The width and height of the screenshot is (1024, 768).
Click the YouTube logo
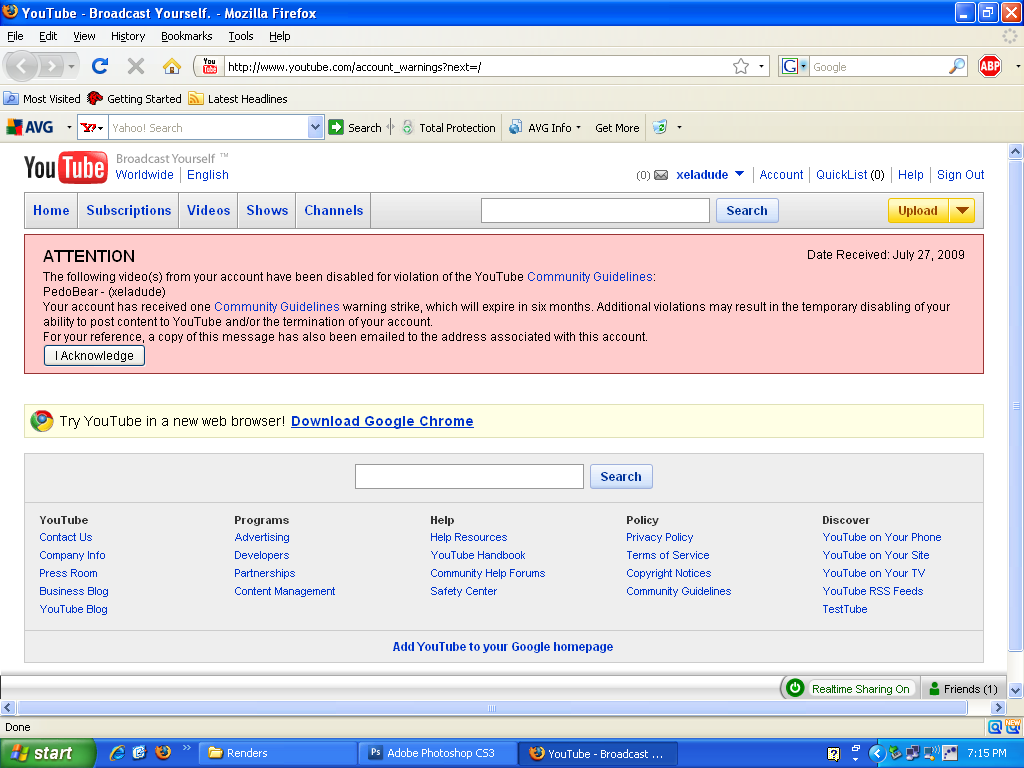pos(66,168)
